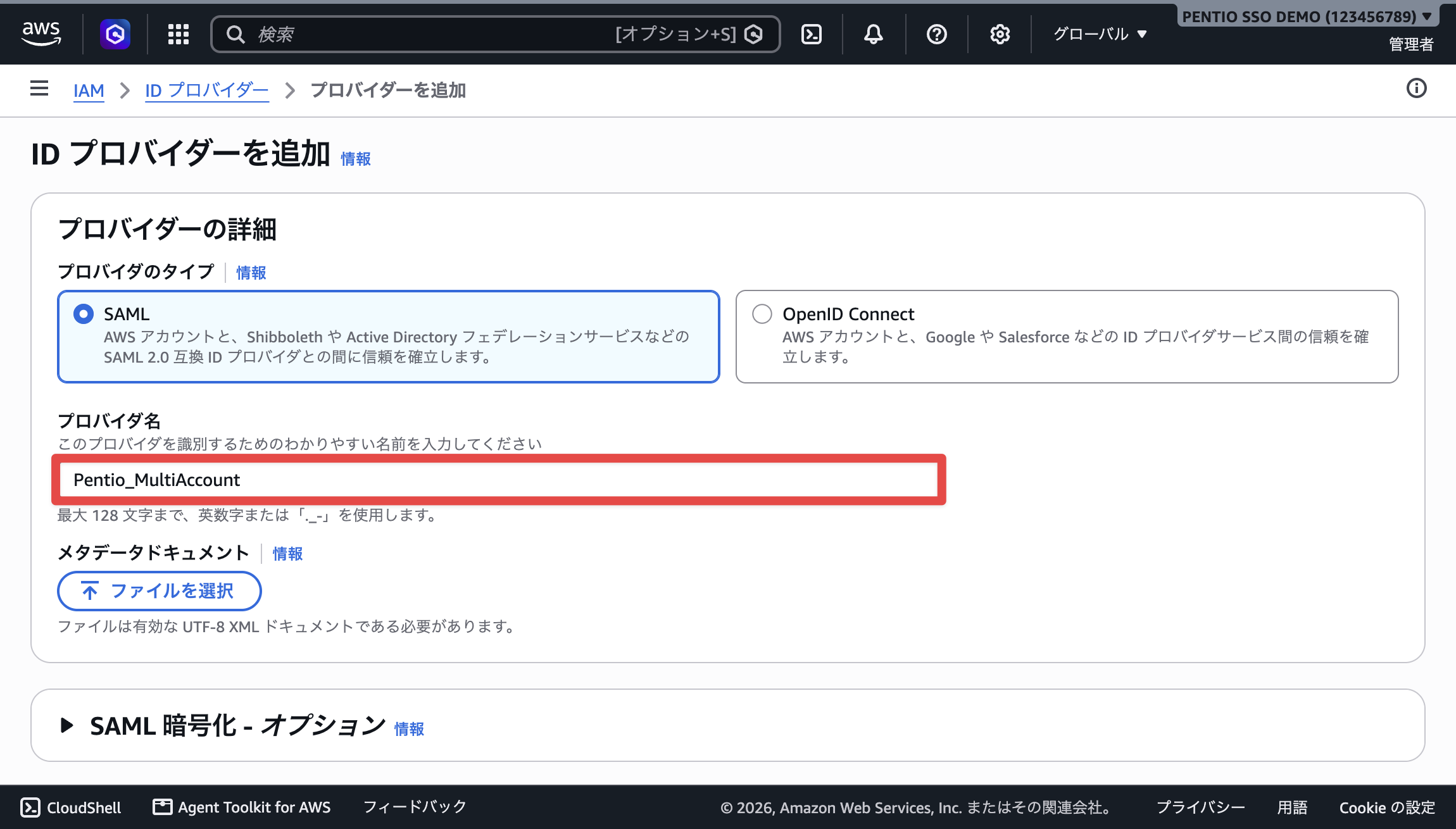1456x829 pixels.
Task: Open the help question-mark icon
Action: pyautogui.click(x=937, y=34)
